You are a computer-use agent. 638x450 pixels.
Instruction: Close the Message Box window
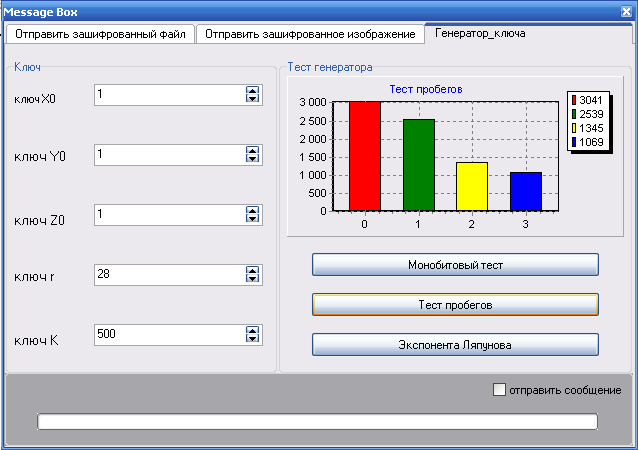tap(626, 11)
